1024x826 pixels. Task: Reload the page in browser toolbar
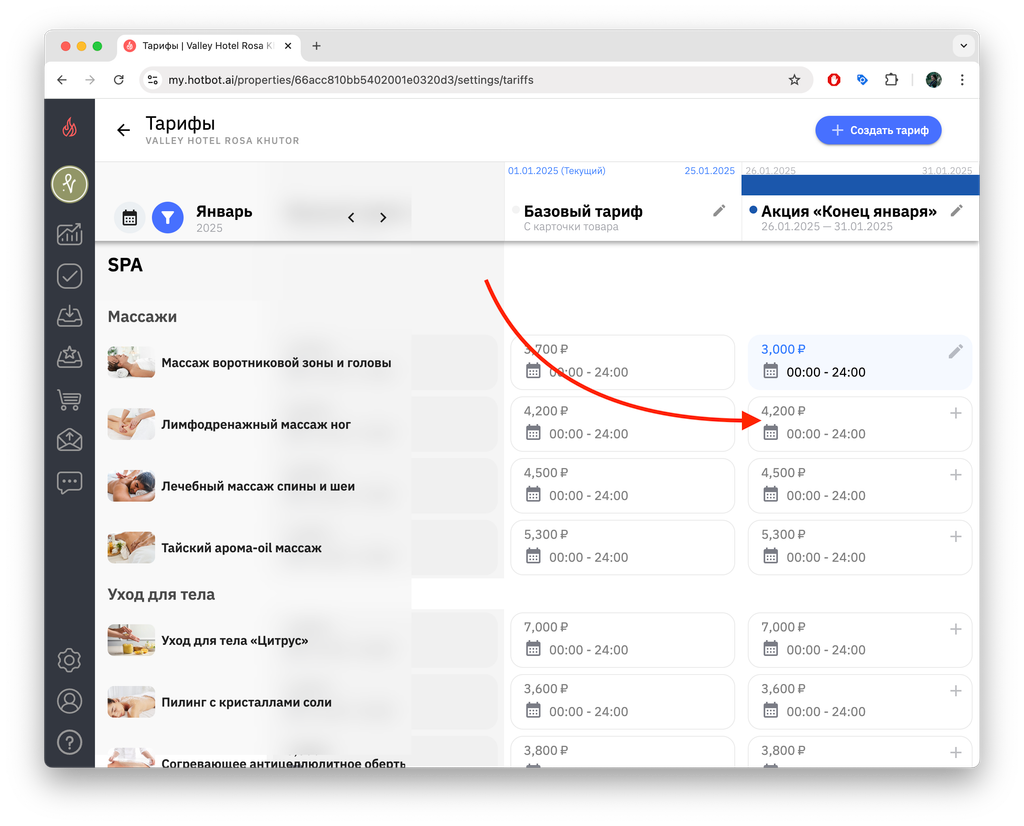[x=118, y=80]
